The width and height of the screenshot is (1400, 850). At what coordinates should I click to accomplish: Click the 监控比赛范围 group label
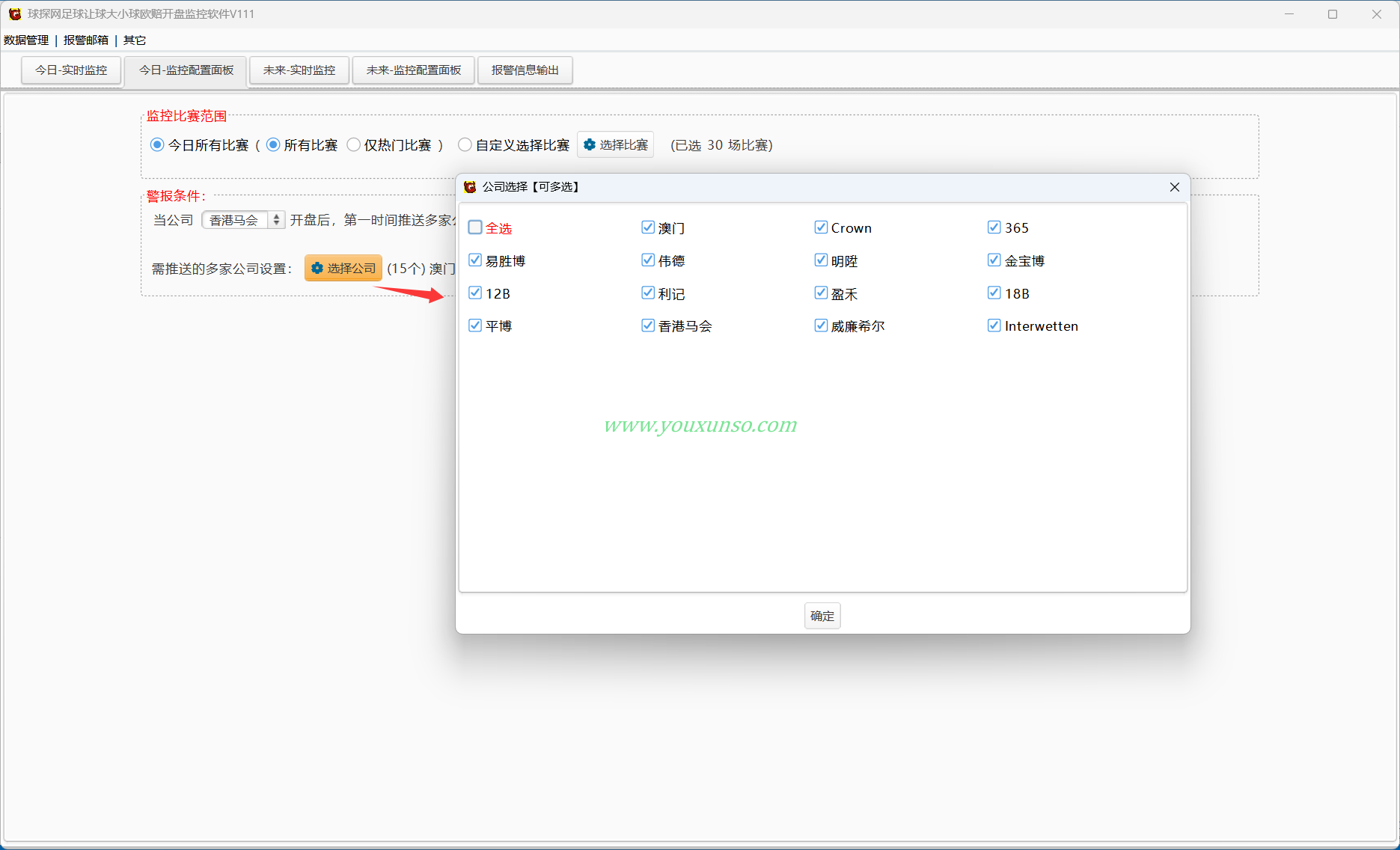pyautogui.click(x=186, y=116)
